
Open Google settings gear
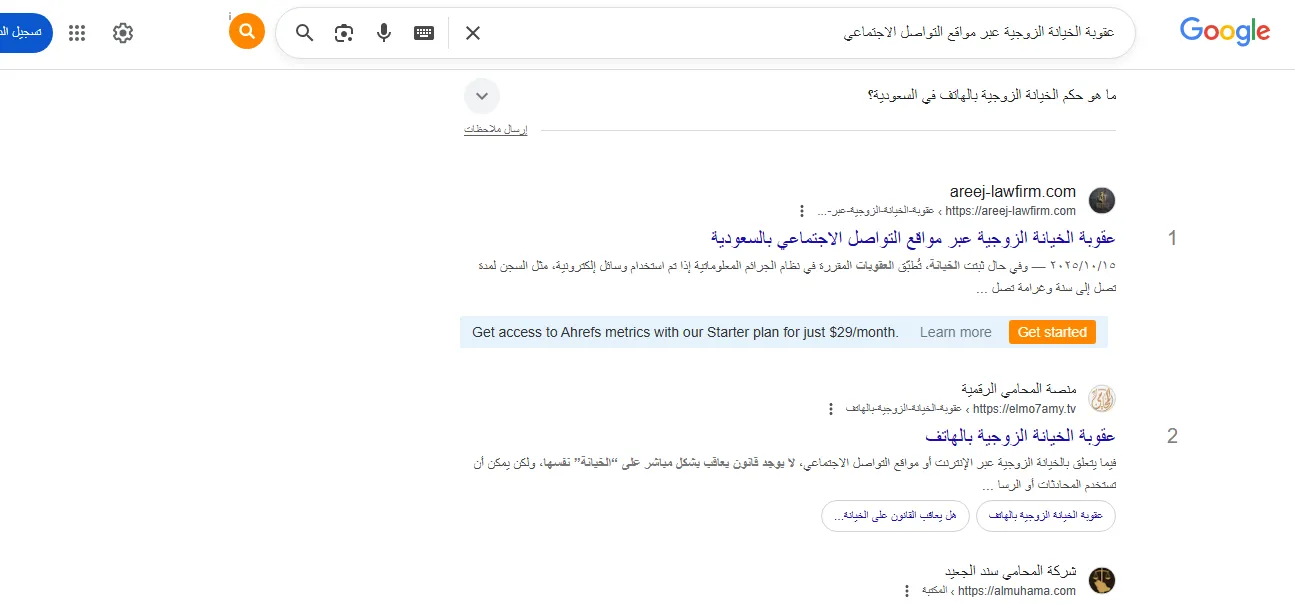coord(123,33)
